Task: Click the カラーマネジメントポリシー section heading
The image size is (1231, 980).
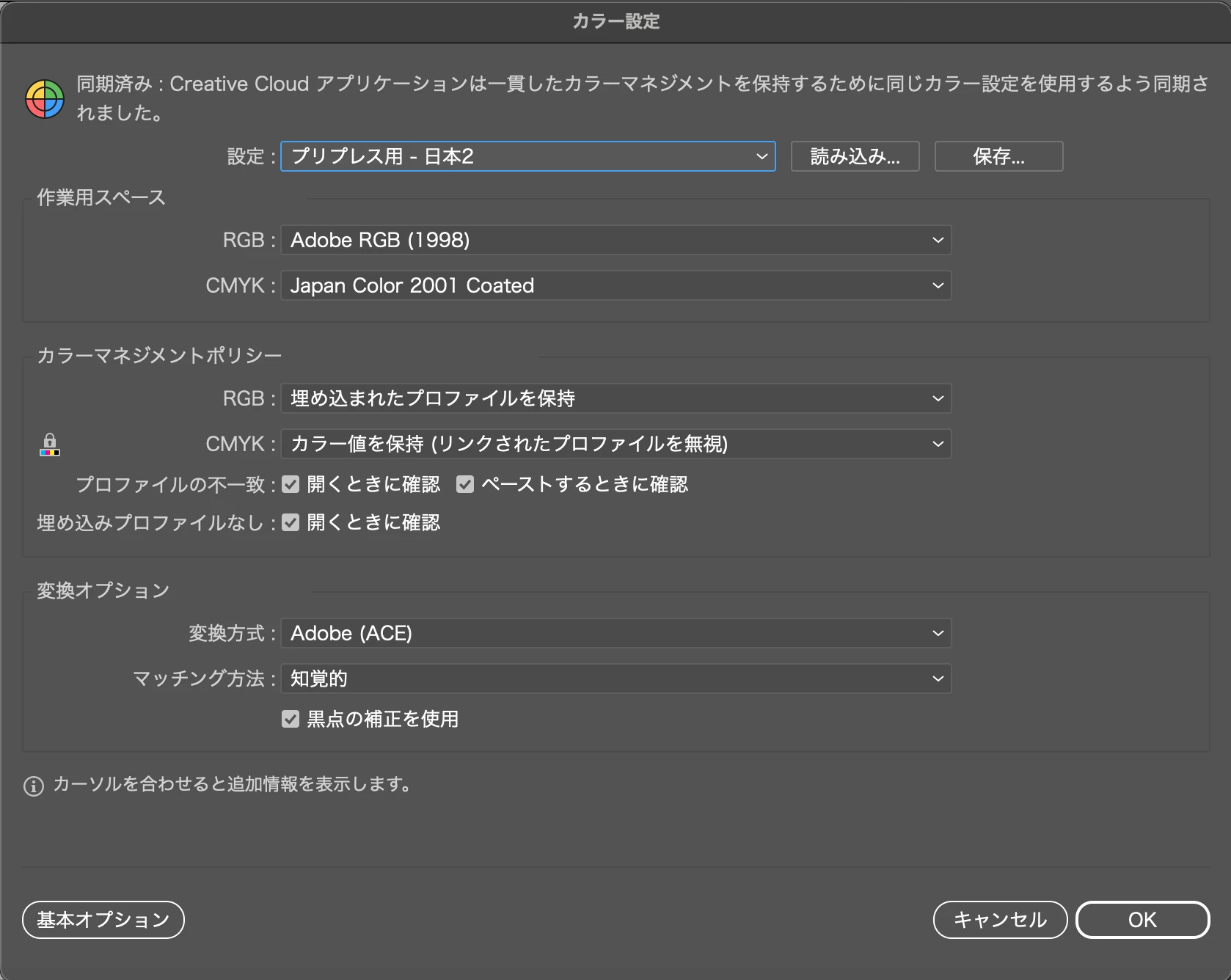Action: [x=159, y=356]
